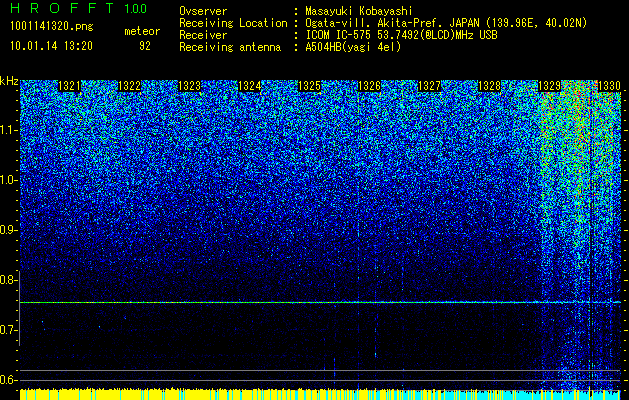Click the kHz axis unit label
Image resolution: width=629 pixels, height=400 pixels.
coord(9,81)
